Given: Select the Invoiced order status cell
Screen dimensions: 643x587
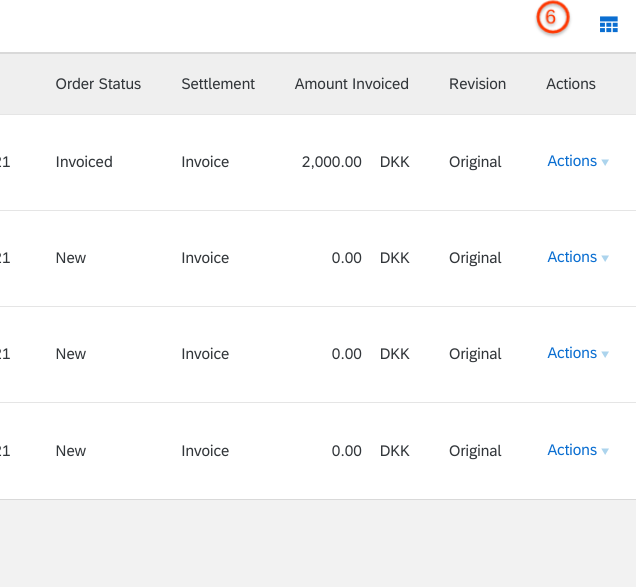Looking at the screenshot, I should click(x=84, y=162).
